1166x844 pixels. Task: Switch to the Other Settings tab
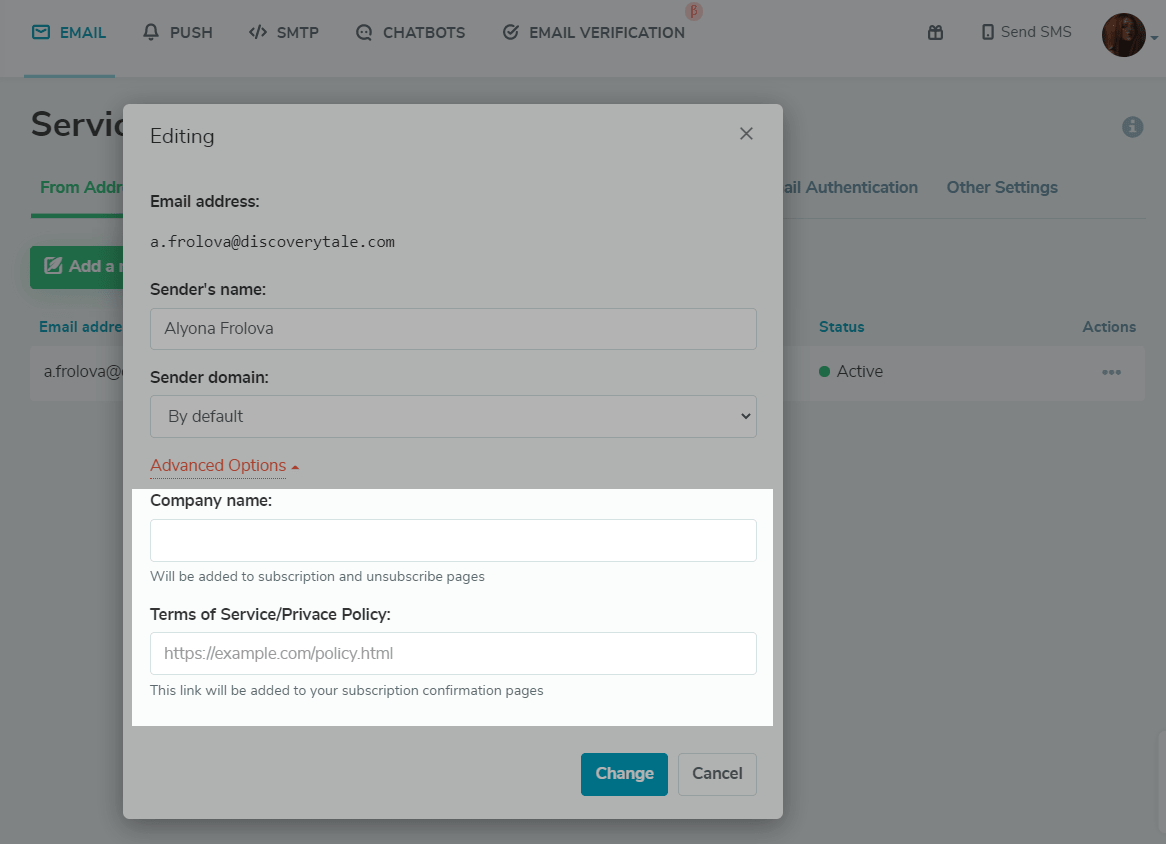1002,187
